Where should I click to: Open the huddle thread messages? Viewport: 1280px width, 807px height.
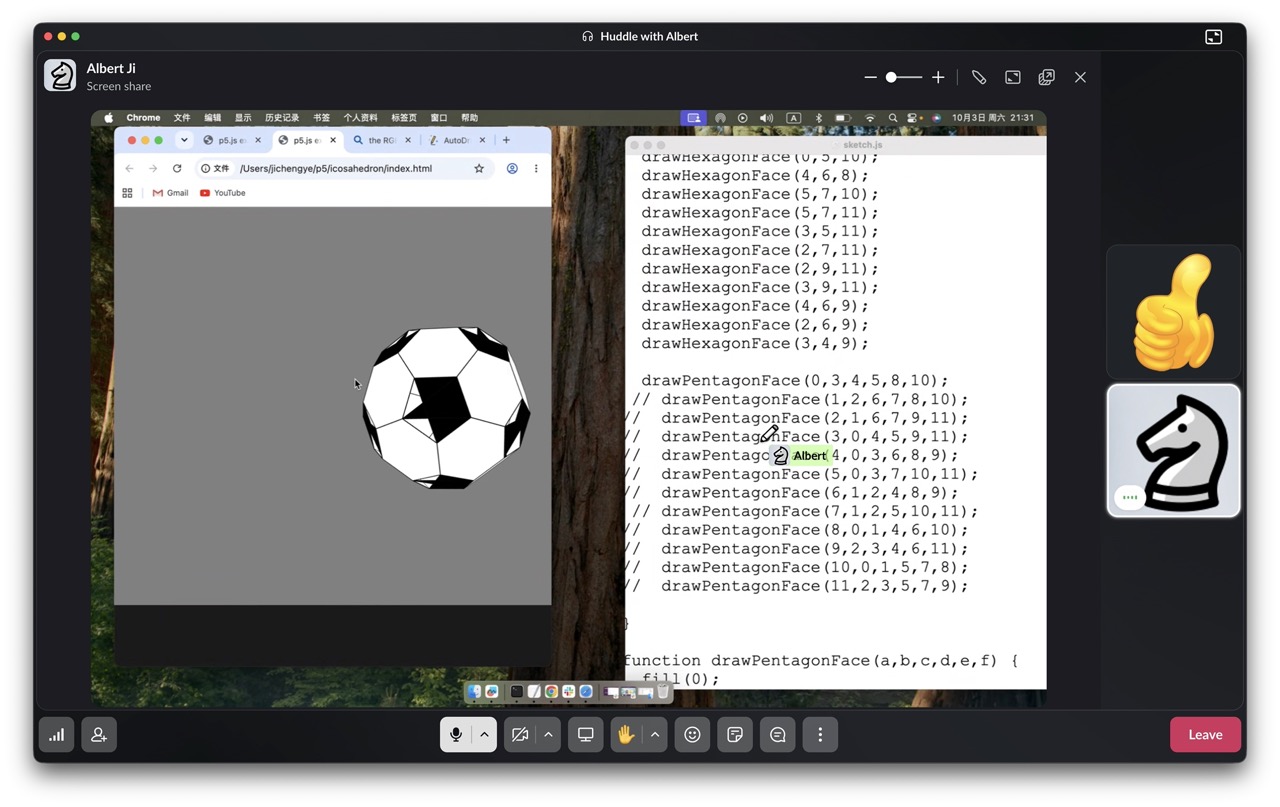778,735
